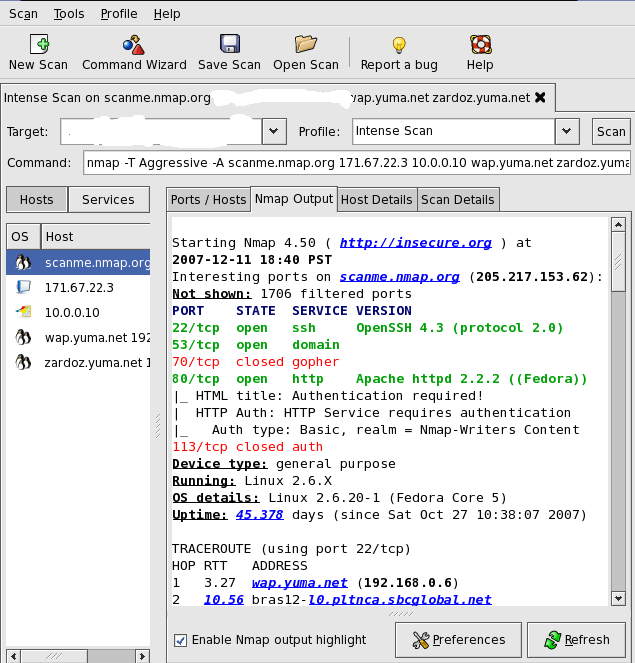Click OS icon next to 10.0.0.10
This screenshot has height=663, width=635.
pos(23,312)
